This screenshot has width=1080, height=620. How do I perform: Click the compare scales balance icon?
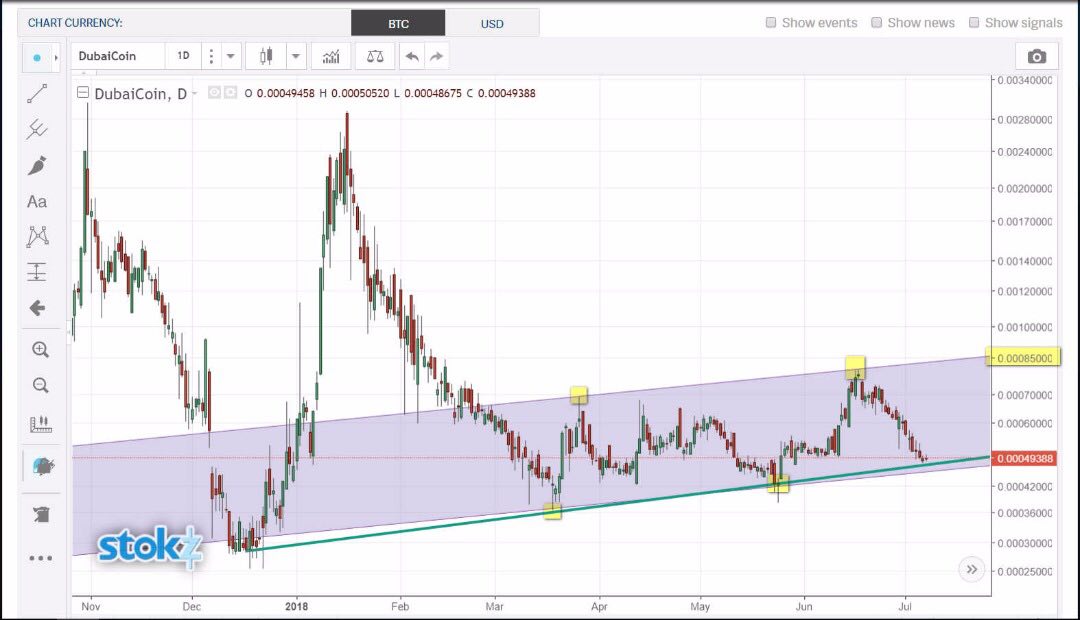375,56
